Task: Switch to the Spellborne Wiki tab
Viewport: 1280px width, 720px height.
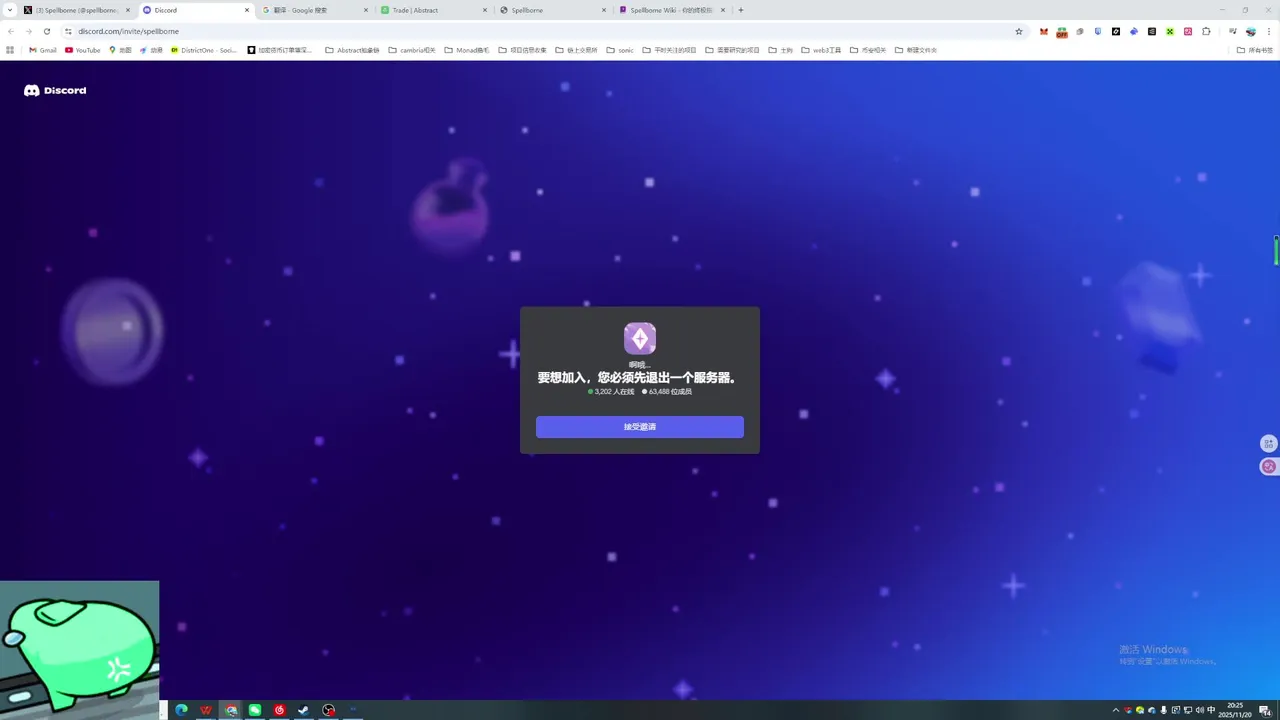Action: tap(672, 10)
